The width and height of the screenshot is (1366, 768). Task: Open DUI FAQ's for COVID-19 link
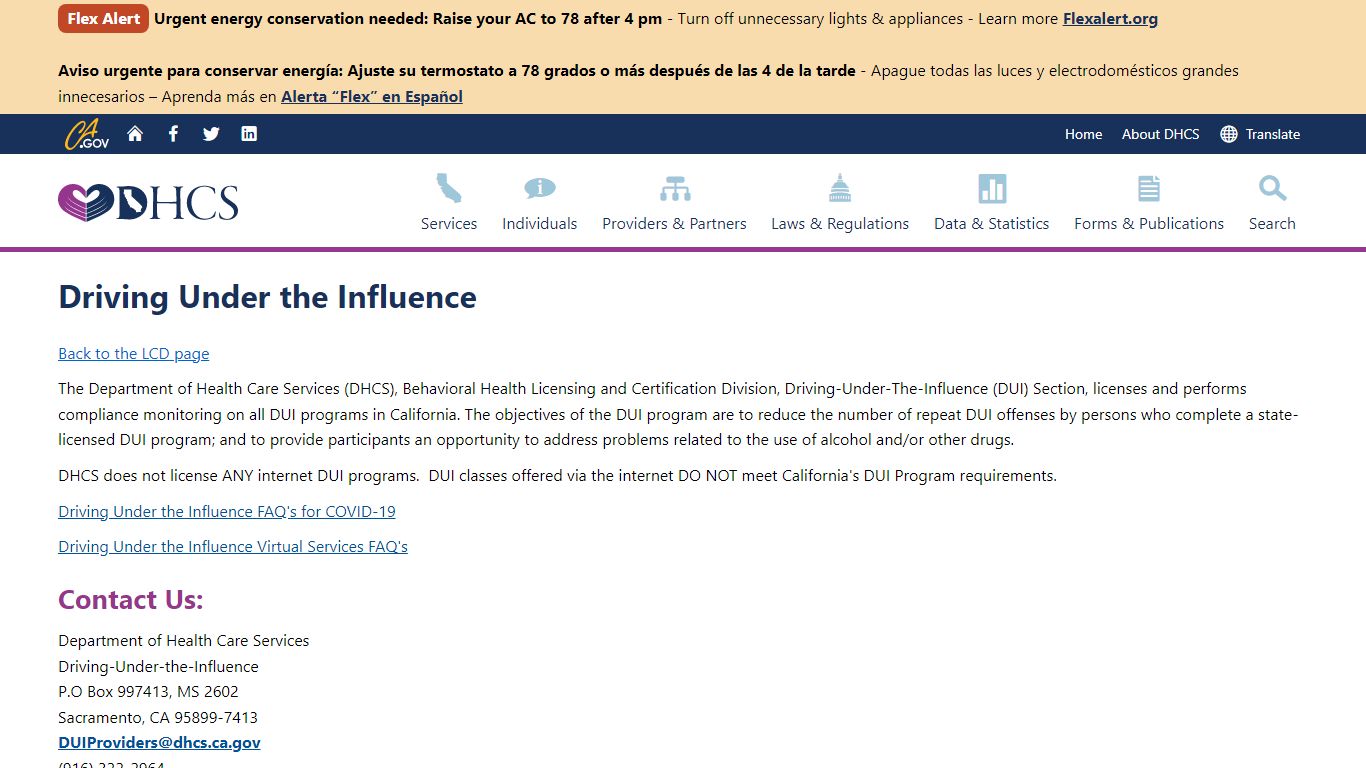227,512
